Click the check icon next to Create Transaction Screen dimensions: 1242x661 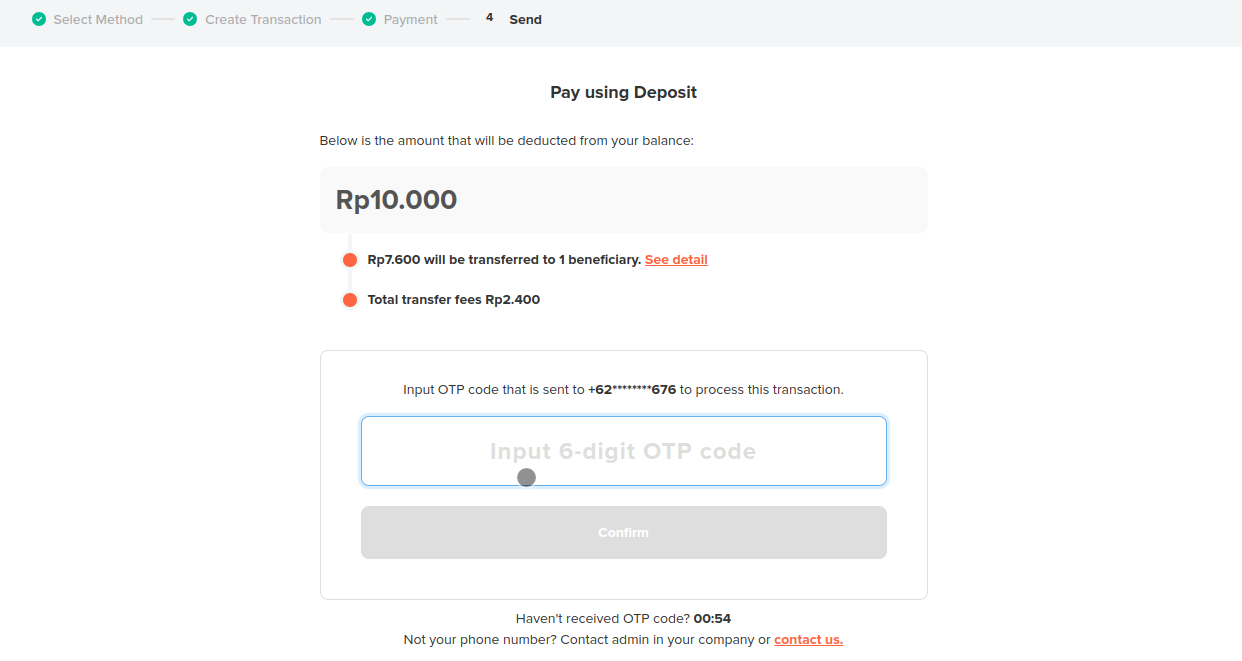[190, 19]
